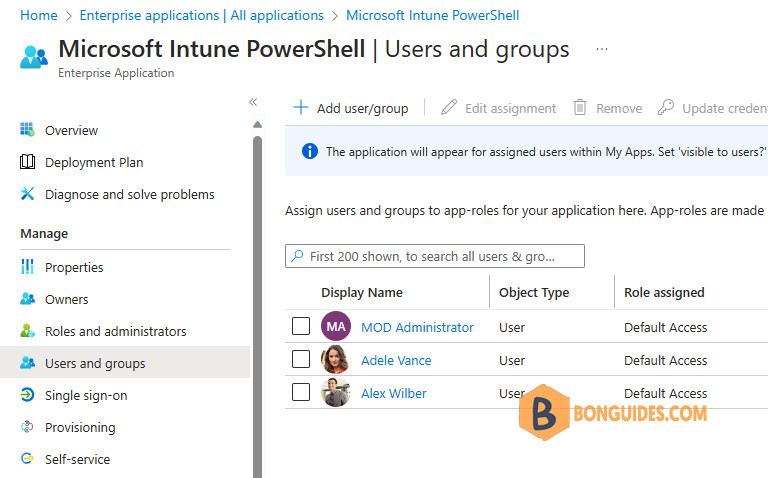
Task: Click the trash can Remove icon
Action: [580, 107]
